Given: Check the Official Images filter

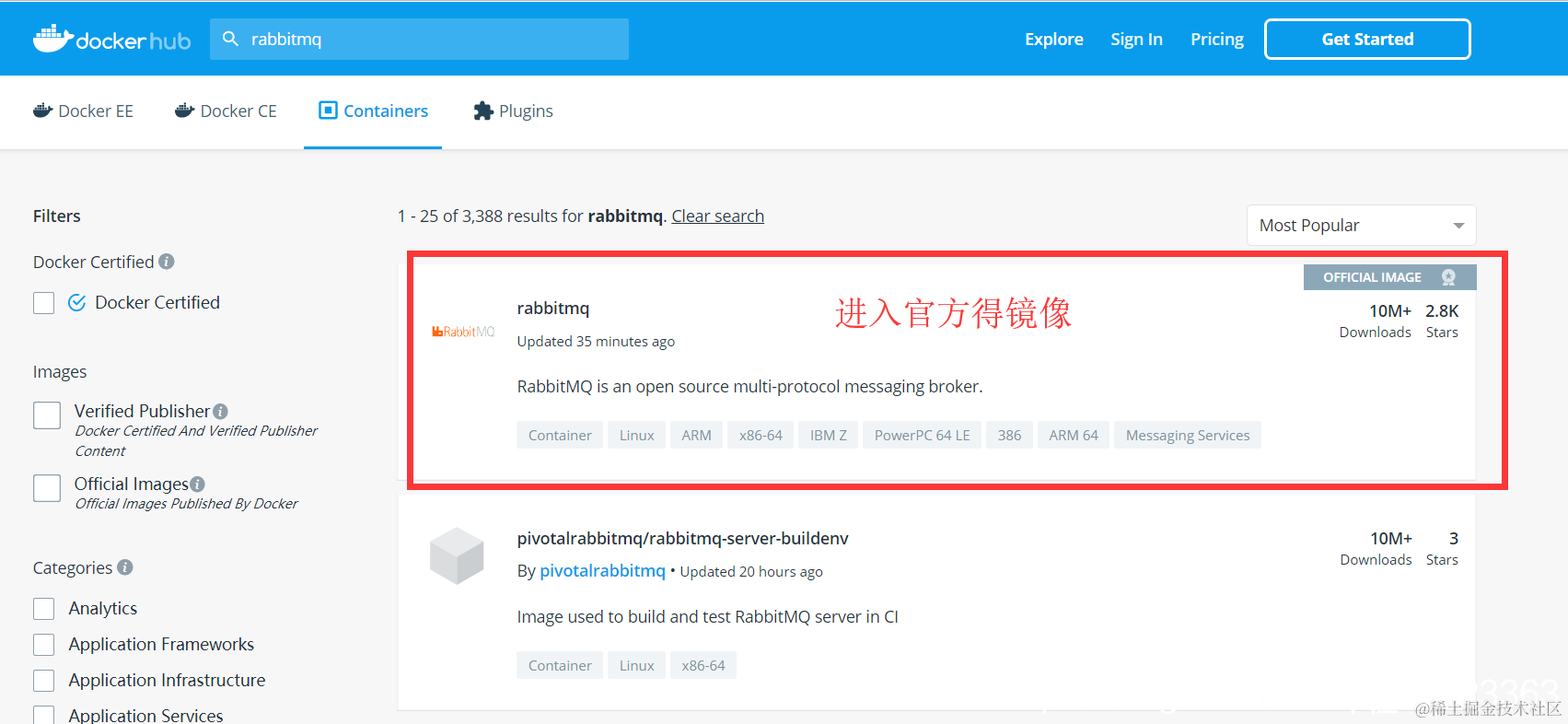Looking at the screenshot, I should pos(47,488).
